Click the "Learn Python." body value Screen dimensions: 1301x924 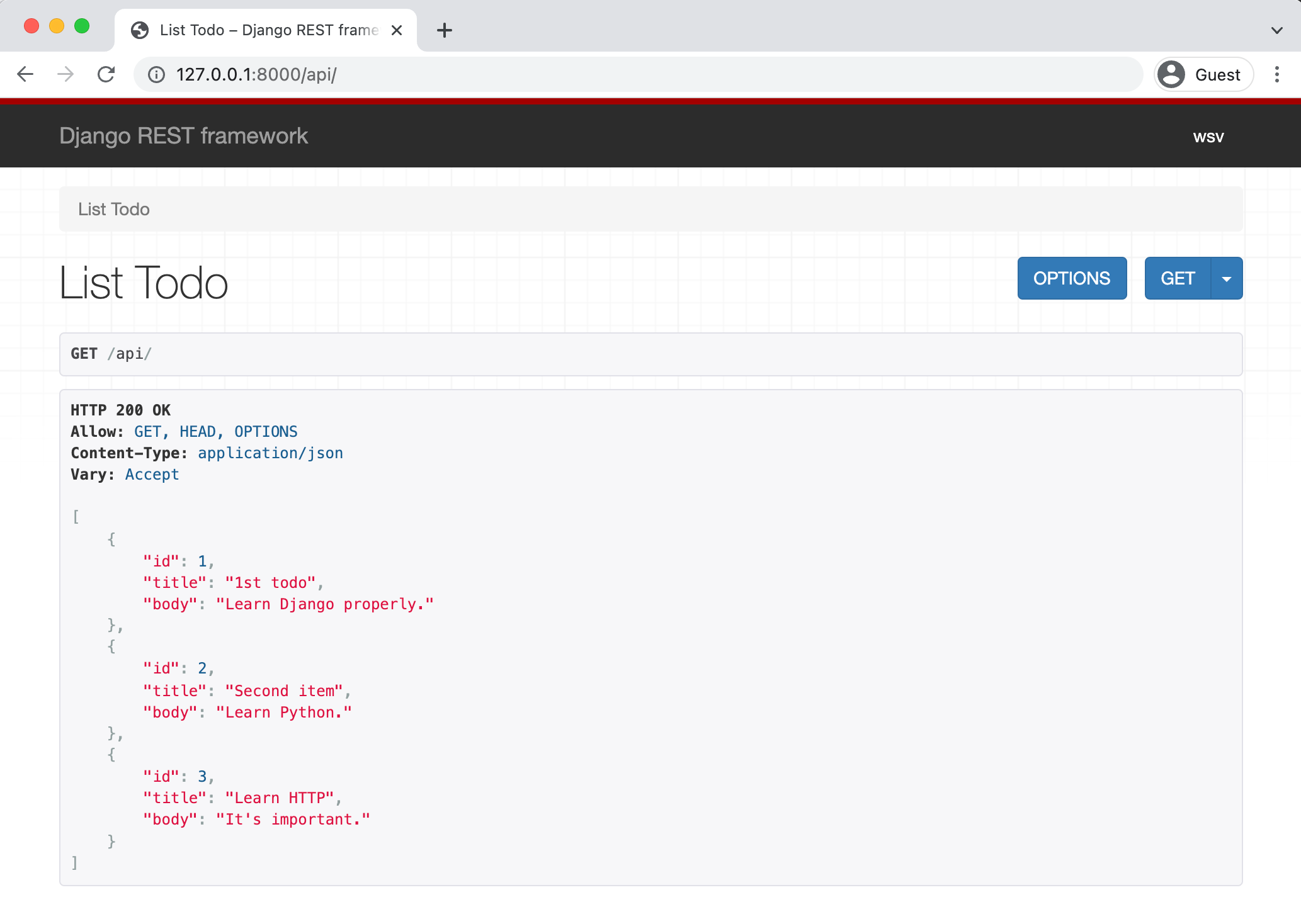coord(284,713)
